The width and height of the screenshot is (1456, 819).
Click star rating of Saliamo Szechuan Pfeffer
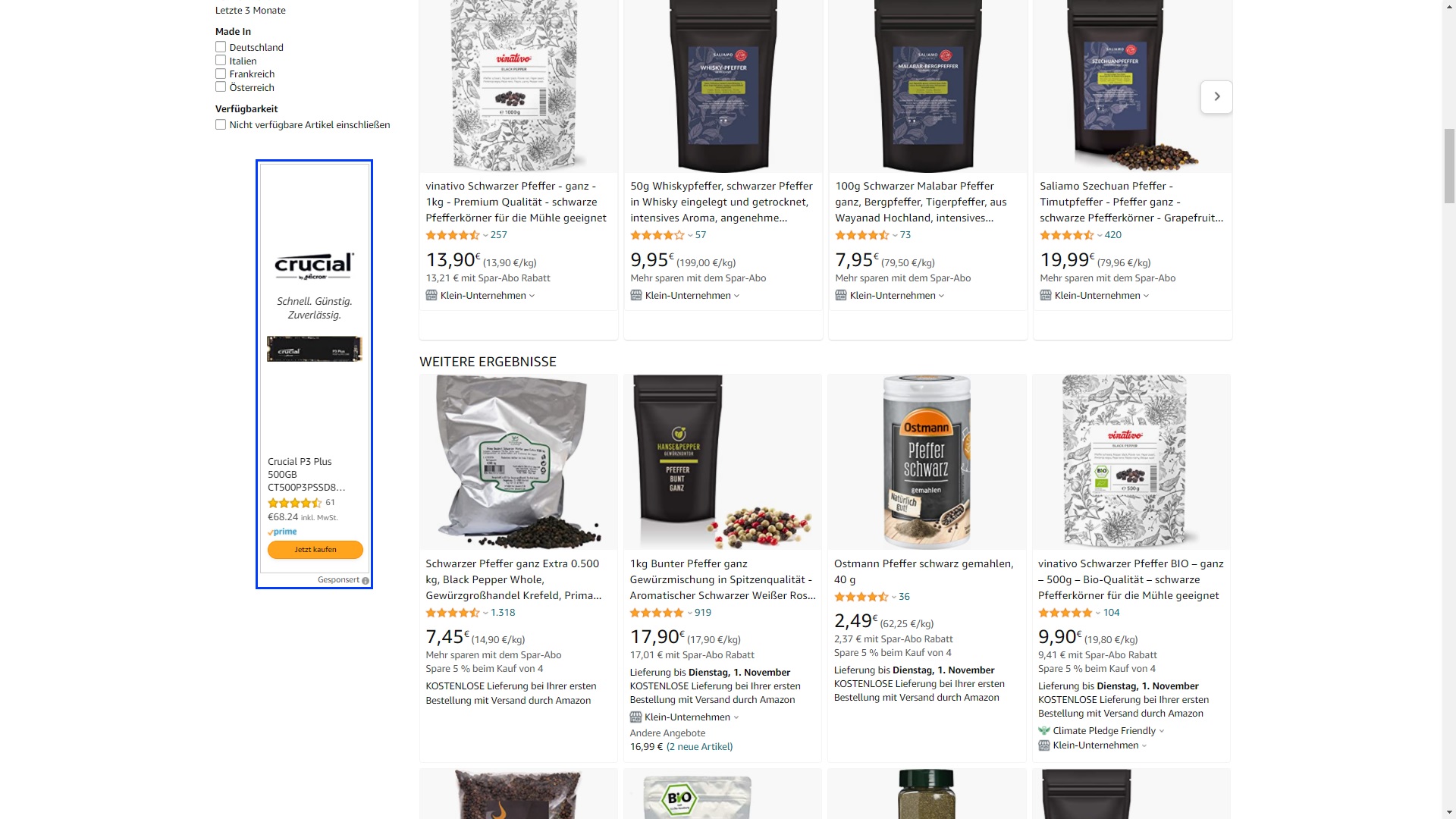(x=1067, y=235)
